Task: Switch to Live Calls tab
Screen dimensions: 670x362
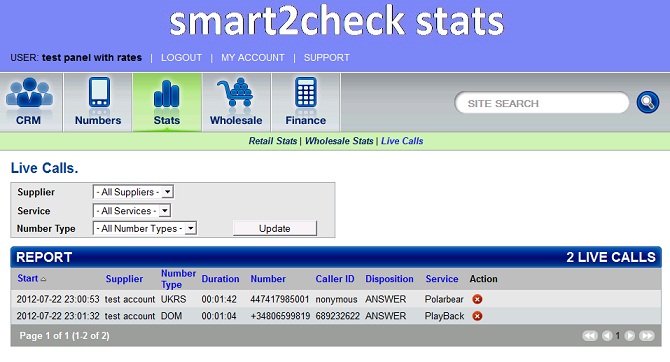Action: click(x=402, y=141)
